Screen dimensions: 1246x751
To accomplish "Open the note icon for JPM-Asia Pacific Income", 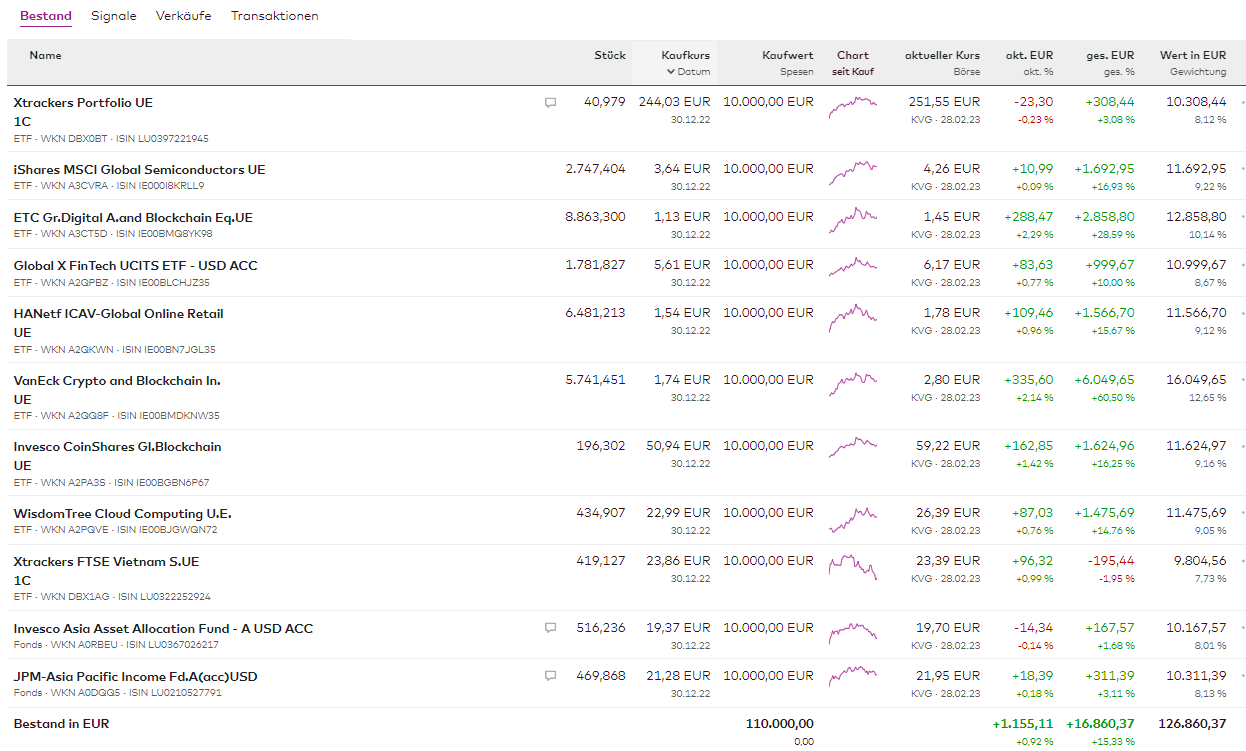I will point(550,676).
